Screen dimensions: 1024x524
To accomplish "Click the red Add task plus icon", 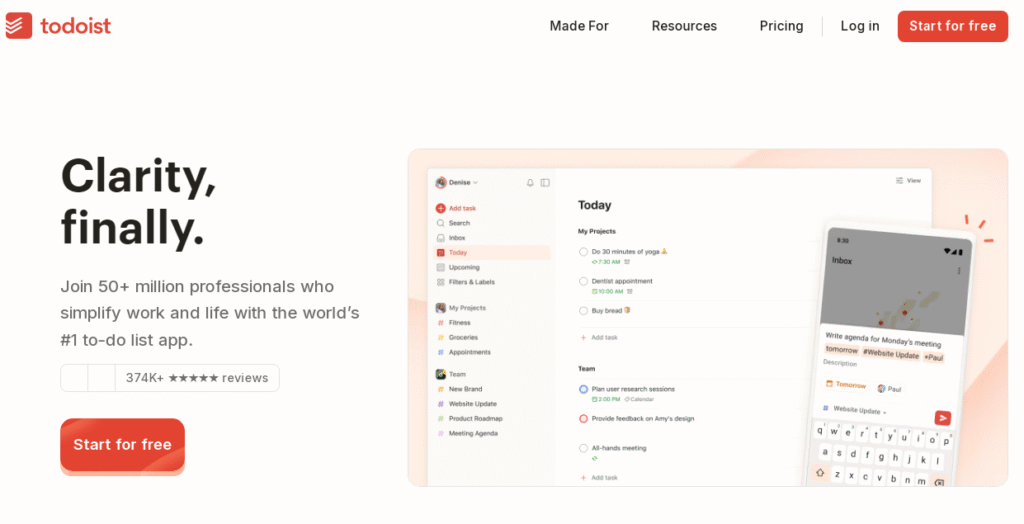I will tap(440, 208).
